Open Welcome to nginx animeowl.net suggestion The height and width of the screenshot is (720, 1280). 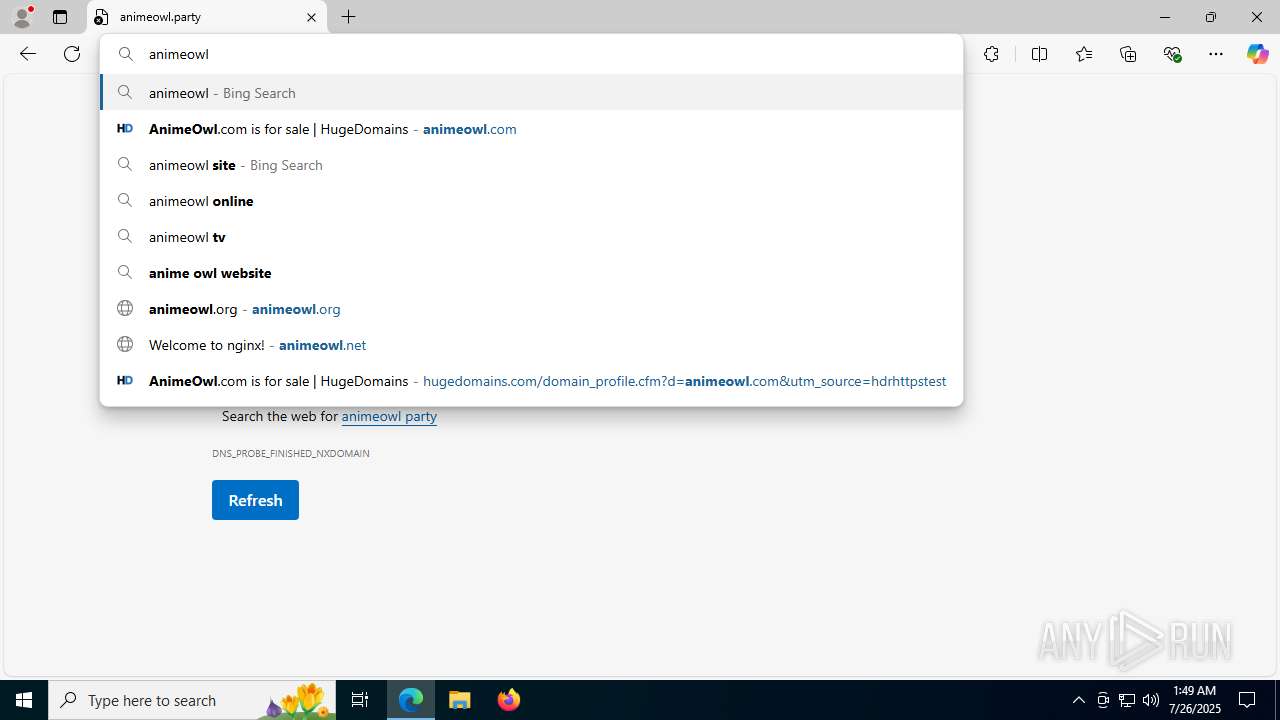[x=531, y=345]
